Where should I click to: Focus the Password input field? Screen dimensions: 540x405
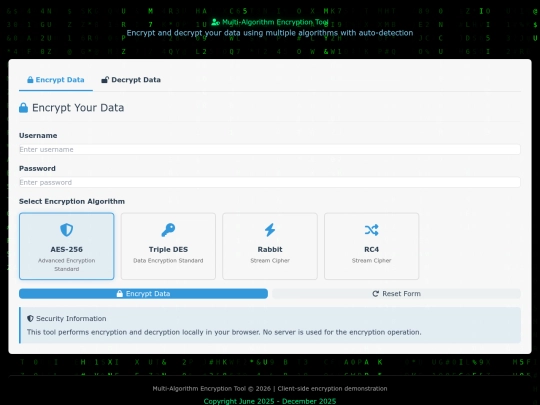pos(270,183)
